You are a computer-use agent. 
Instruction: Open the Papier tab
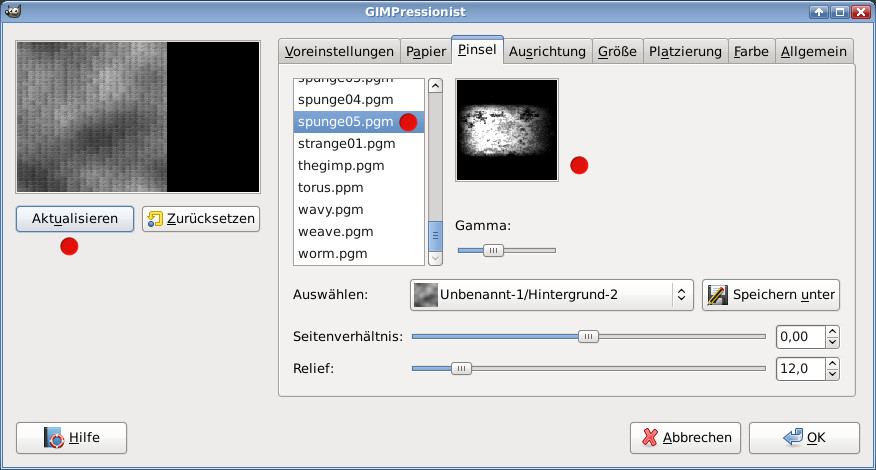(x=426, y=51)
